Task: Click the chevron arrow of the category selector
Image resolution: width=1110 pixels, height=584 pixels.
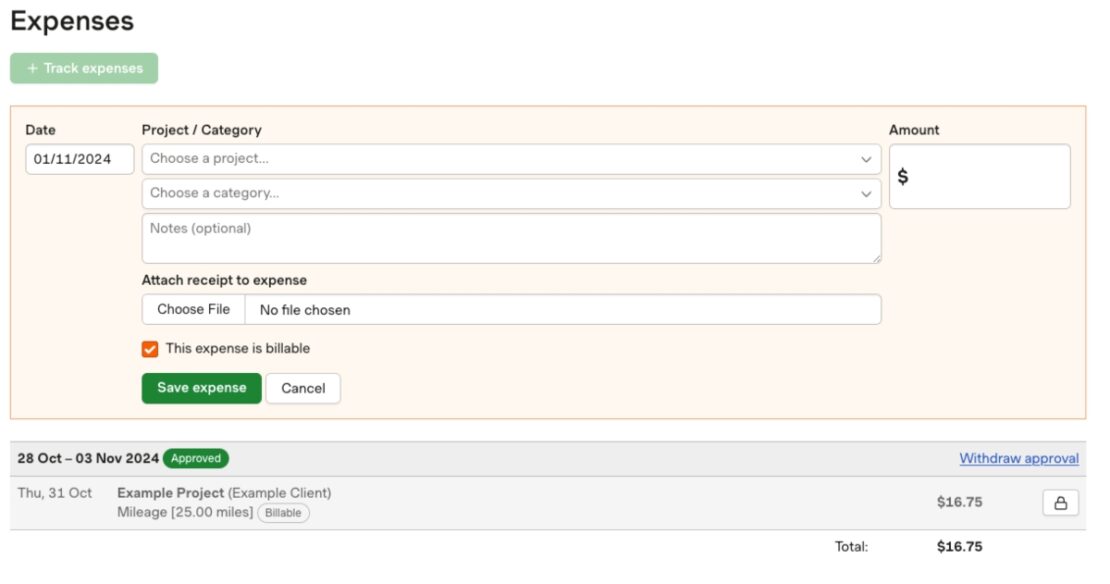Action: coord(866,194)
